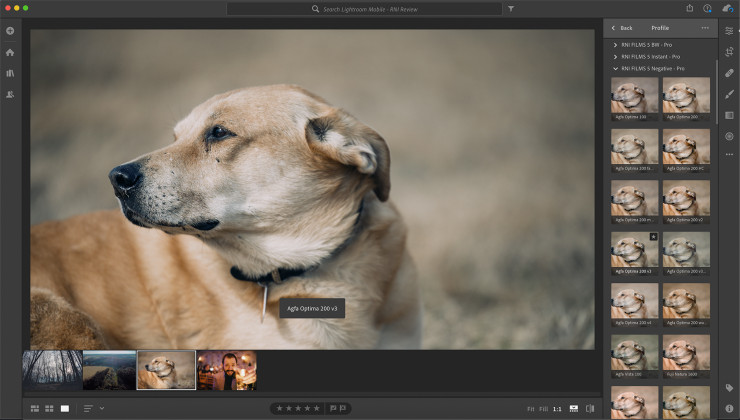
Task: Switch to Square Grid view
Action: 49,408
